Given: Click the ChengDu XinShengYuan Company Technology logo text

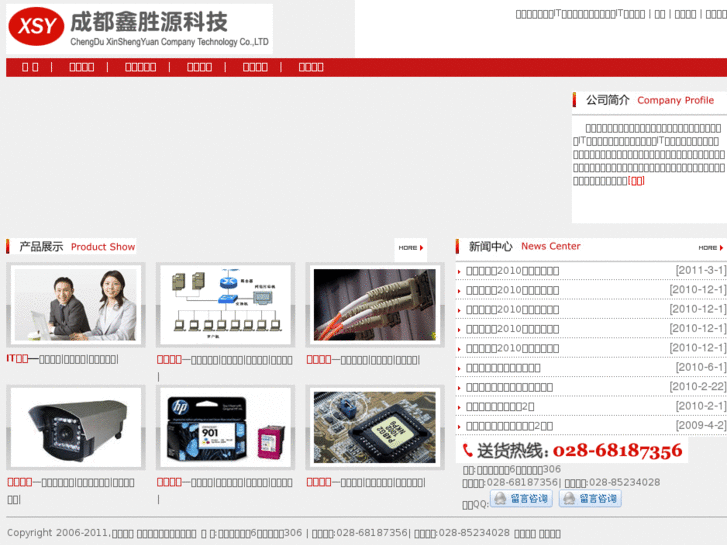Looking at the screenshot, I should click(169, 42).
